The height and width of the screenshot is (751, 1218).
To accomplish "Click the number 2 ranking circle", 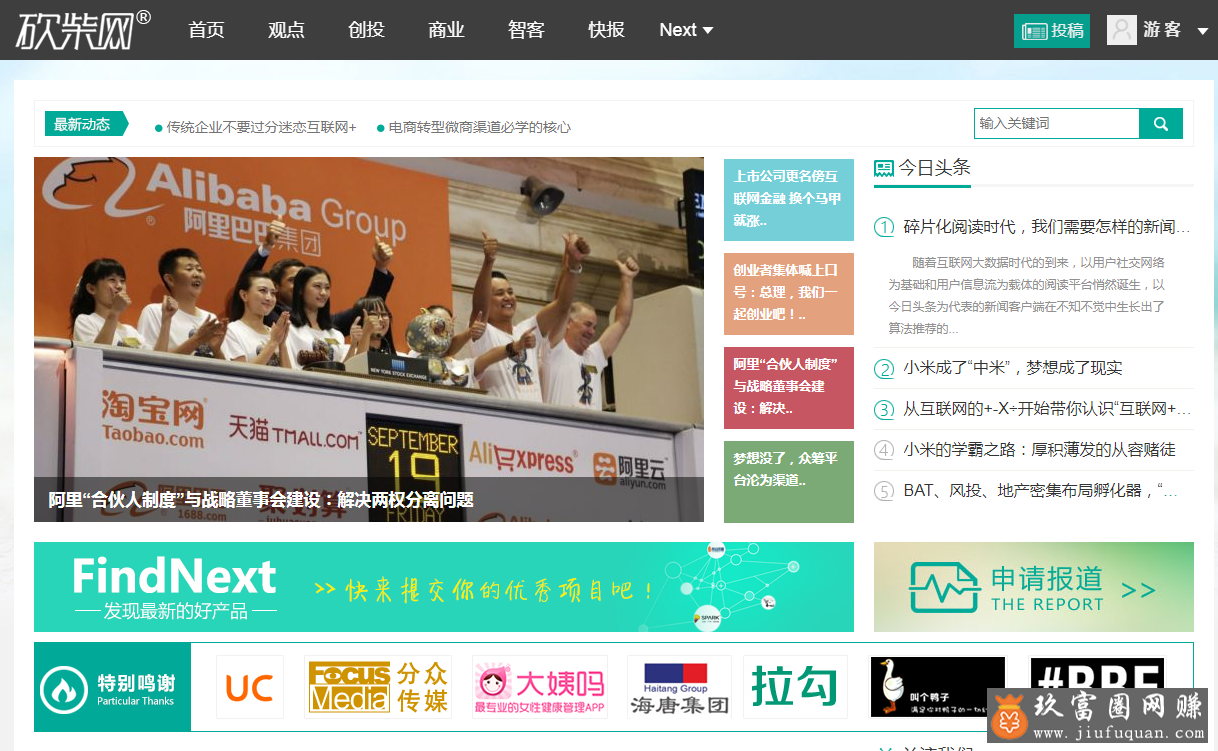I will point(884,369).
